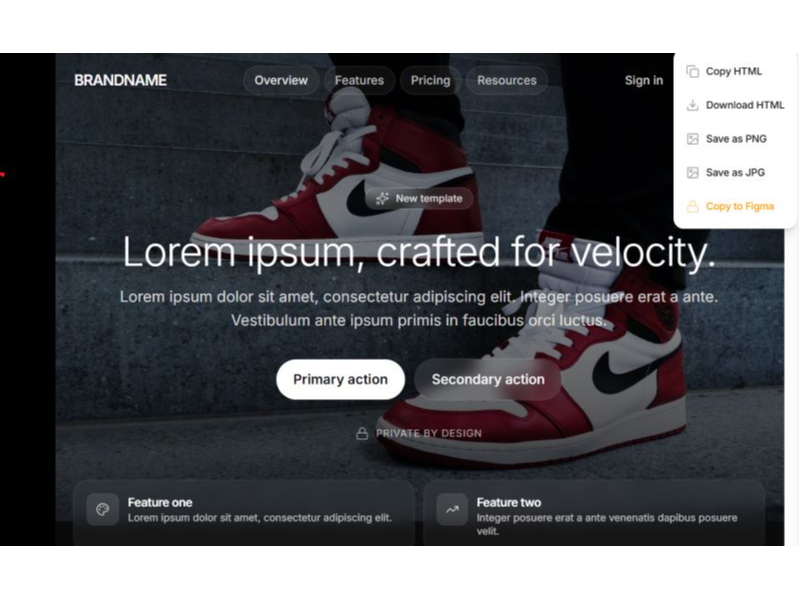Click the trending arrow icon for Feature two
This screenshot has width=800, height=600.
pos(452,509)
